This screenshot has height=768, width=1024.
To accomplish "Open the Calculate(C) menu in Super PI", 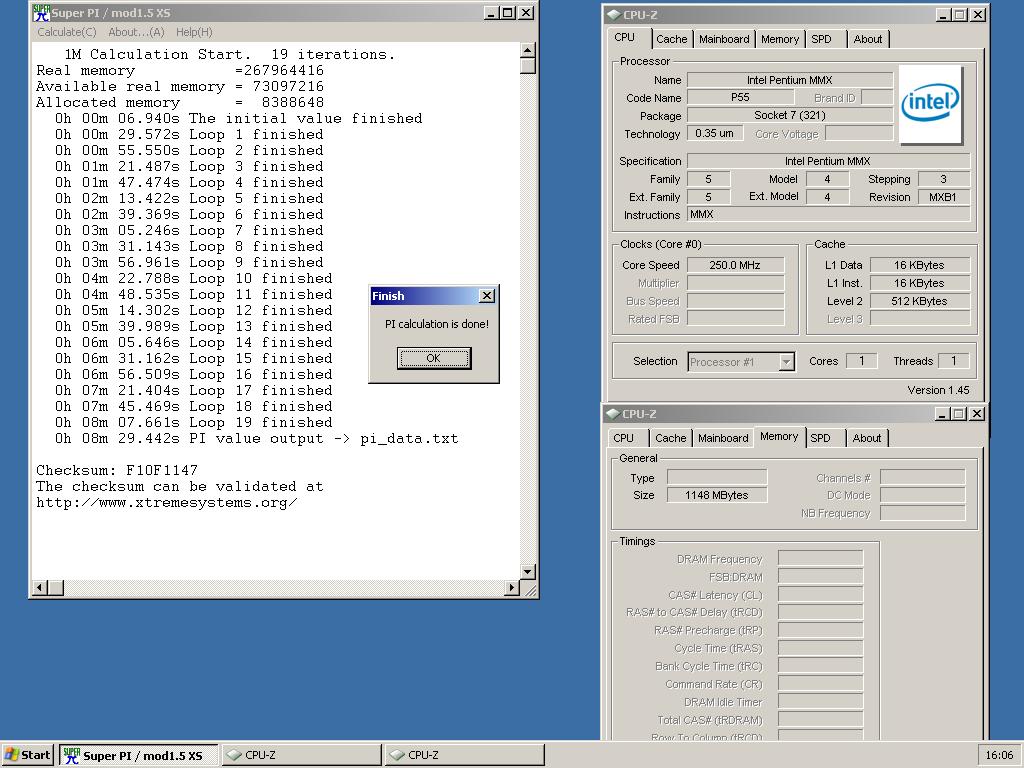I will pos(67,32).
